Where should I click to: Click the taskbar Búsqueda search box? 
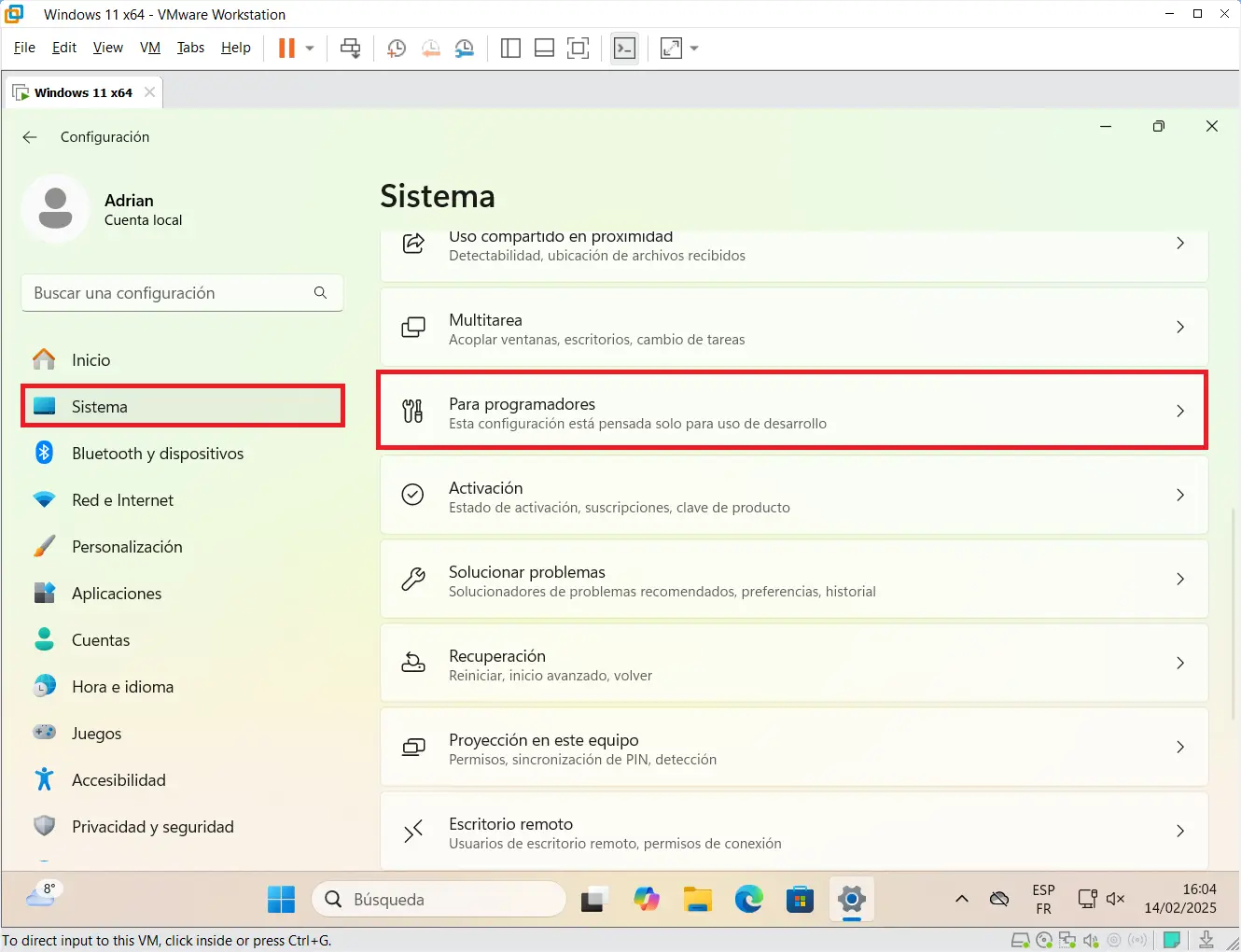tap(439, 900)
